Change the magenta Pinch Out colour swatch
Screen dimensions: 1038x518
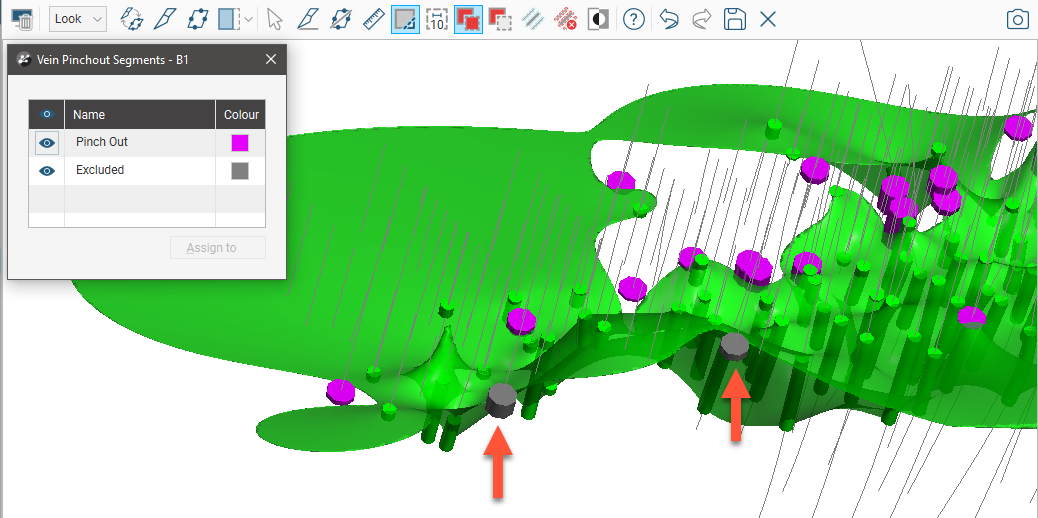point(240,143)
